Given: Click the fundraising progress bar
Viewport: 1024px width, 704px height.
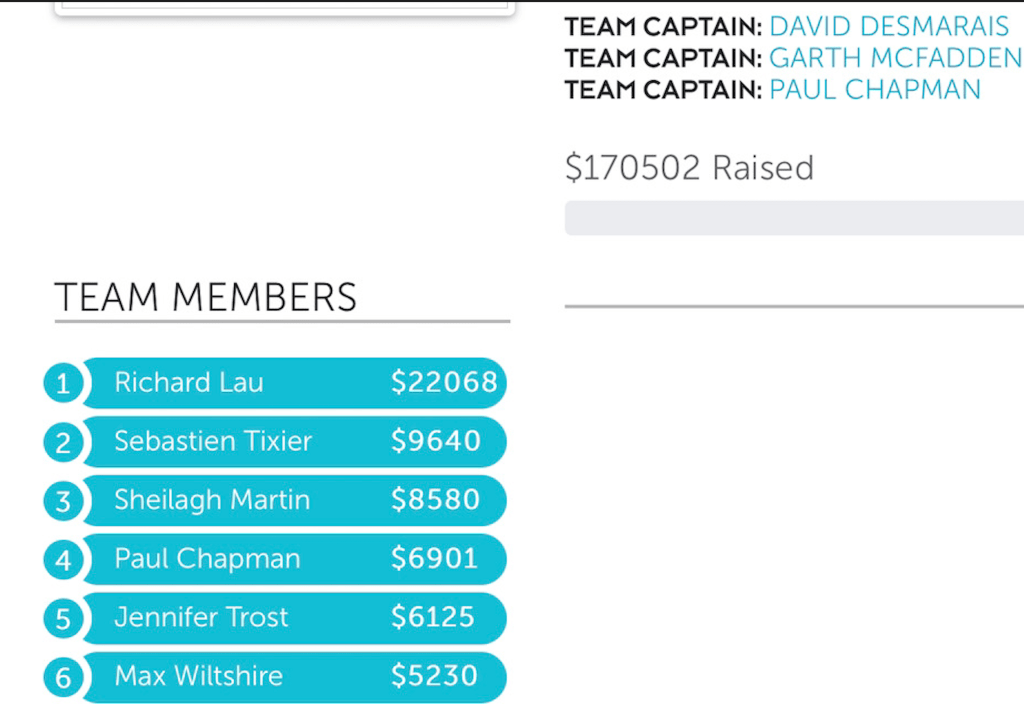Looking at the screenshot, I should tap(794, 218).
